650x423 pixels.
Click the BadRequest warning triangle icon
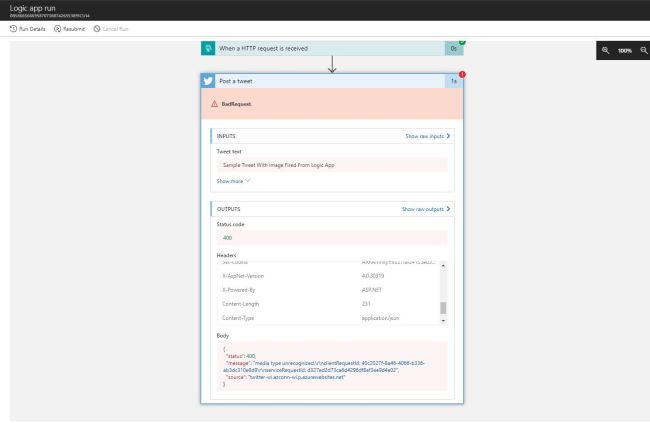[x=214, y=104]
